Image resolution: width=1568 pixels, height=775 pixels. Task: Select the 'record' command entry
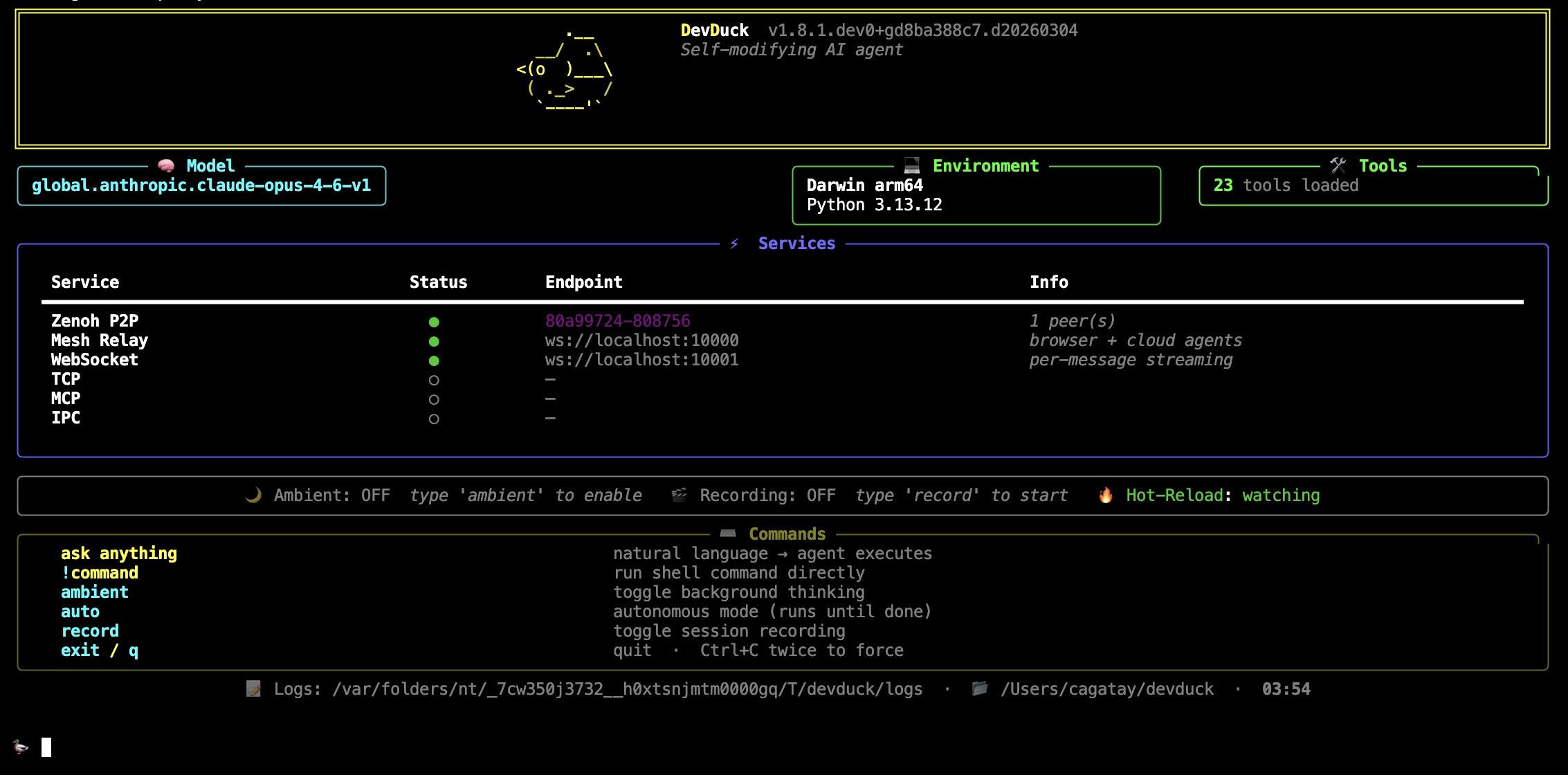[x=90, y=630]
